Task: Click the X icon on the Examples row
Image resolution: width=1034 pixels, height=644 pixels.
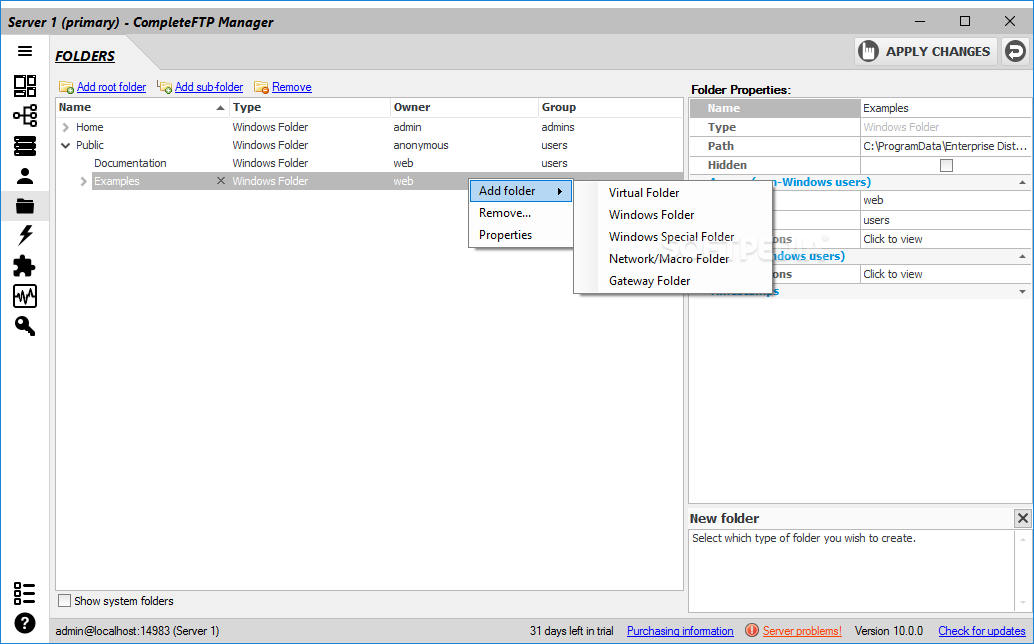Action: pos(221,181)
